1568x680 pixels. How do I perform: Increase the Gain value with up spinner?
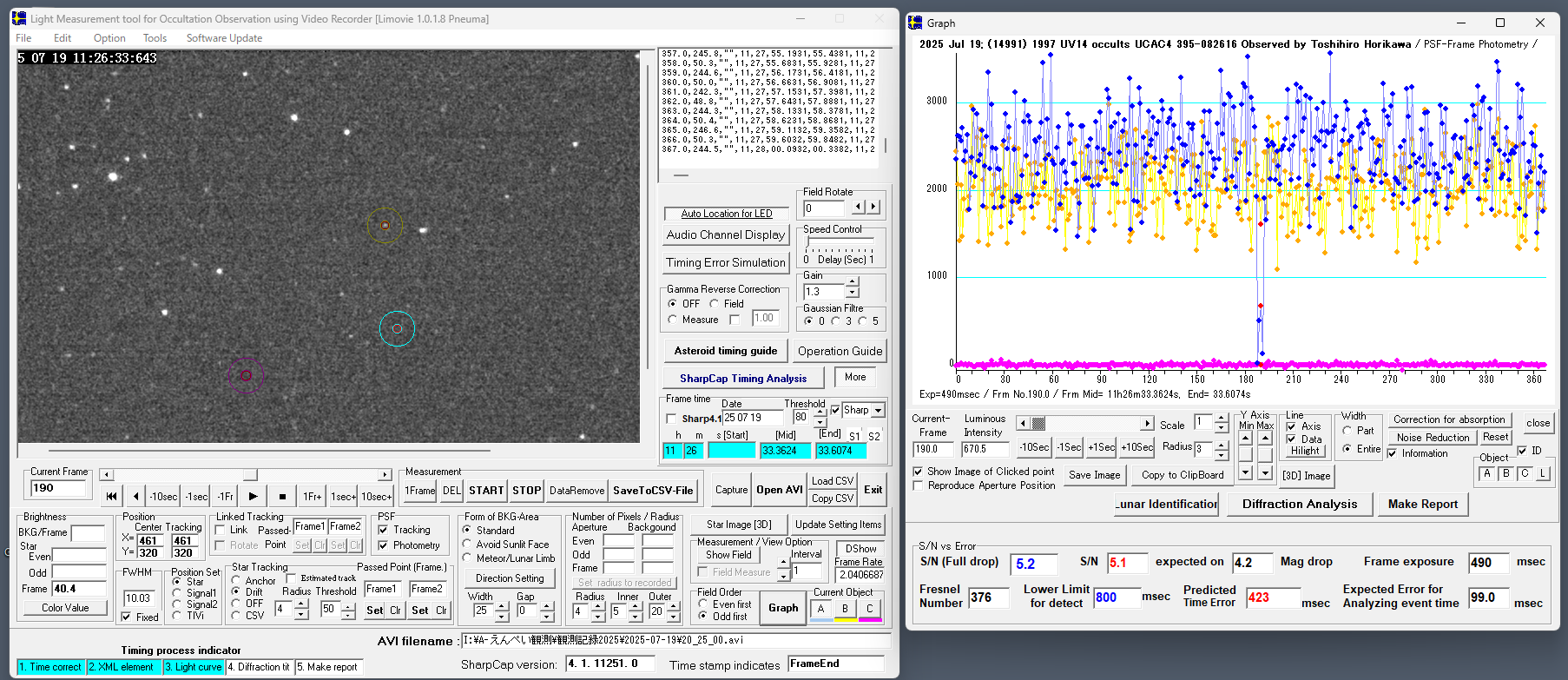(x=852, y=282)
